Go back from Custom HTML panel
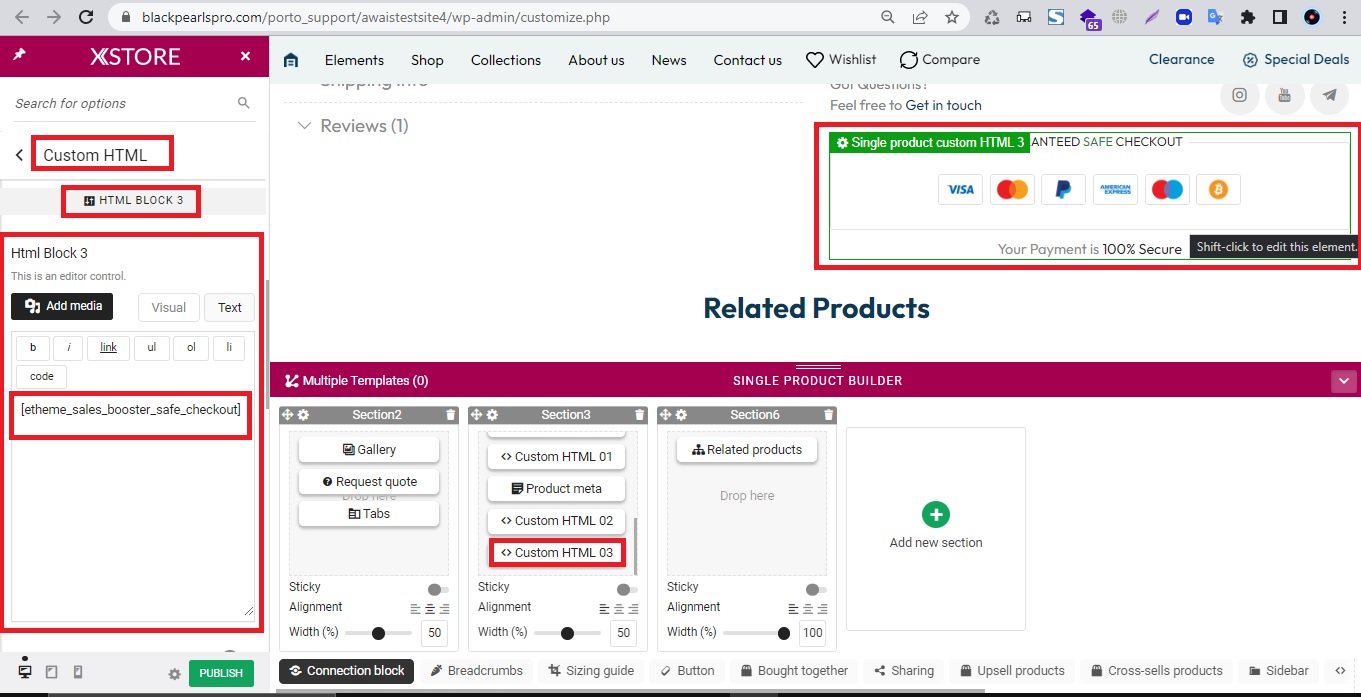This screenshot has height=697, width=1361. point(19,155)
